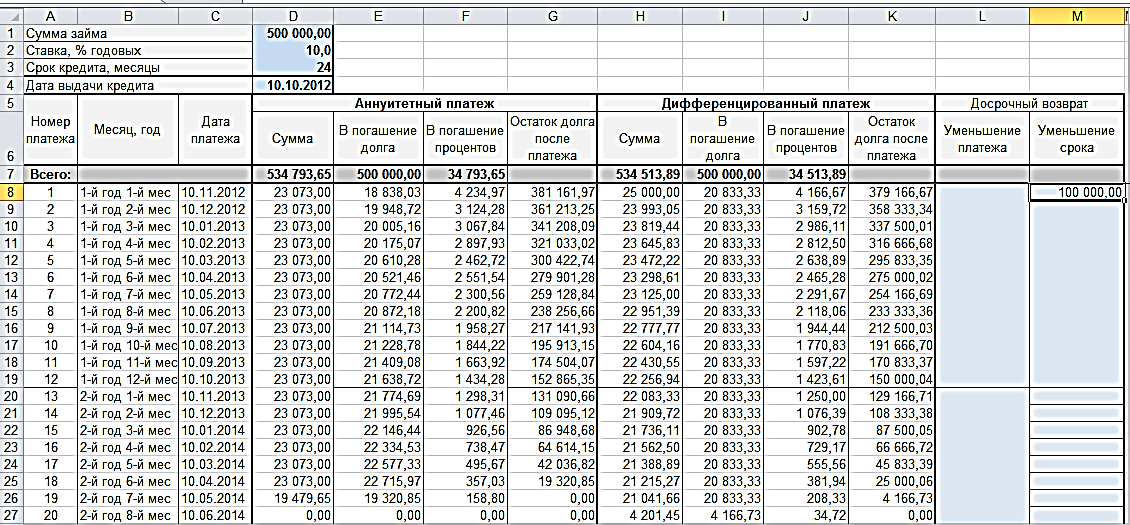
Task: Click the loan issue date cell 10.10.2012
Action: pos(293,86)
